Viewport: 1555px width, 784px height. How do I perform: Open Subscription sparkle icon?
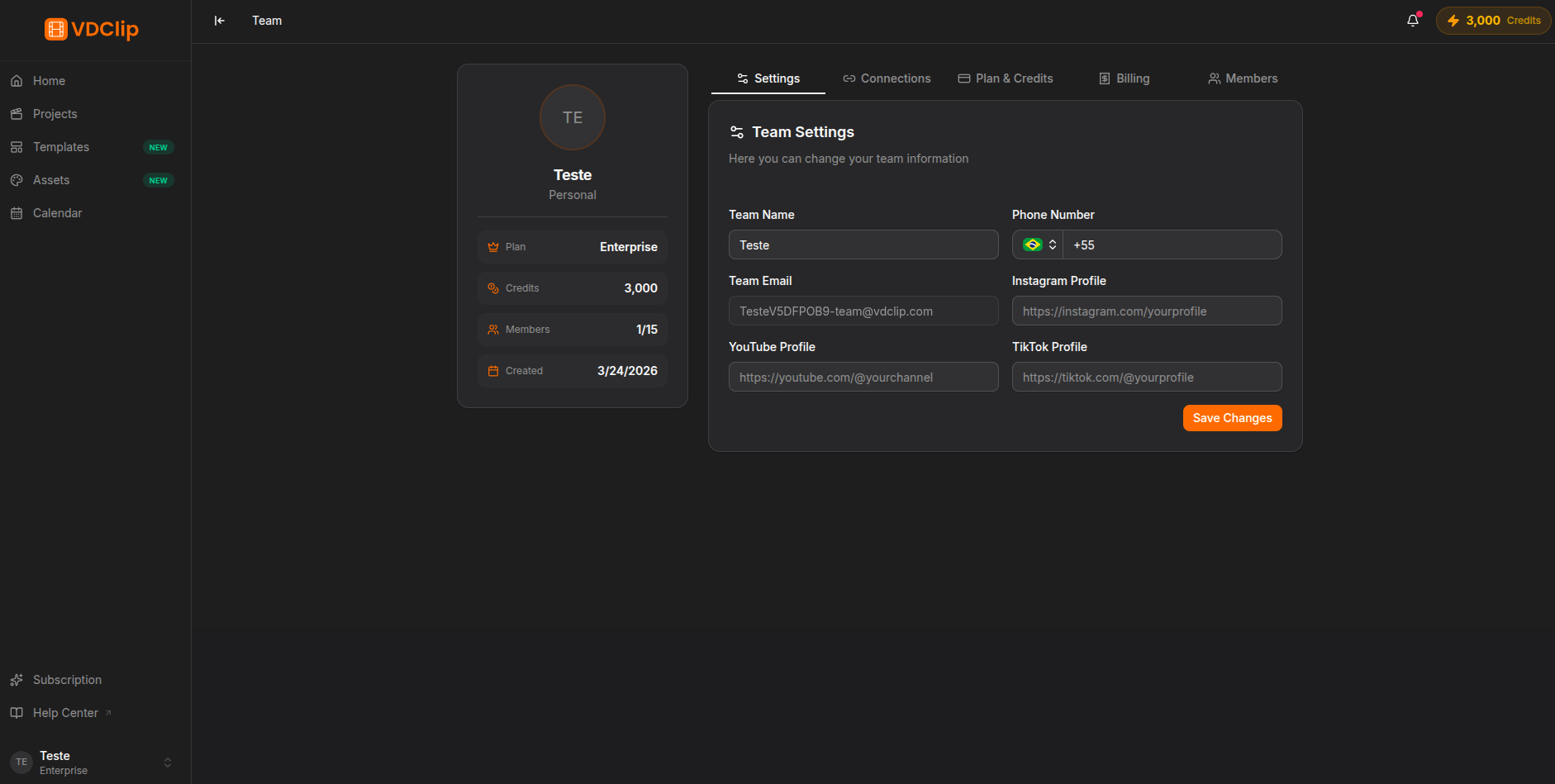(x=17, y=680)
